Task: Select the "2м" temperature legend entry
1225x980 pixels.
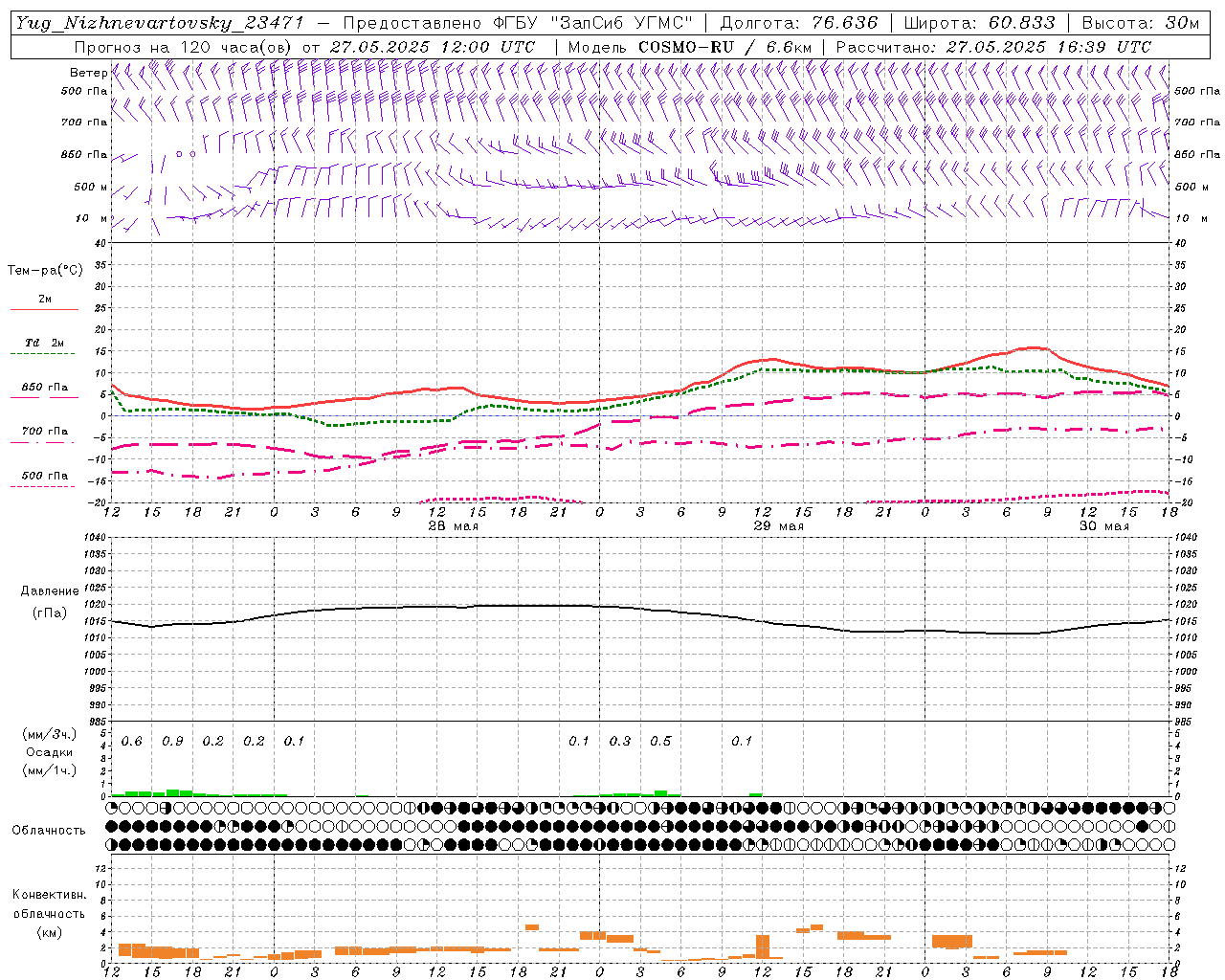Action: (x=45, y=300)
